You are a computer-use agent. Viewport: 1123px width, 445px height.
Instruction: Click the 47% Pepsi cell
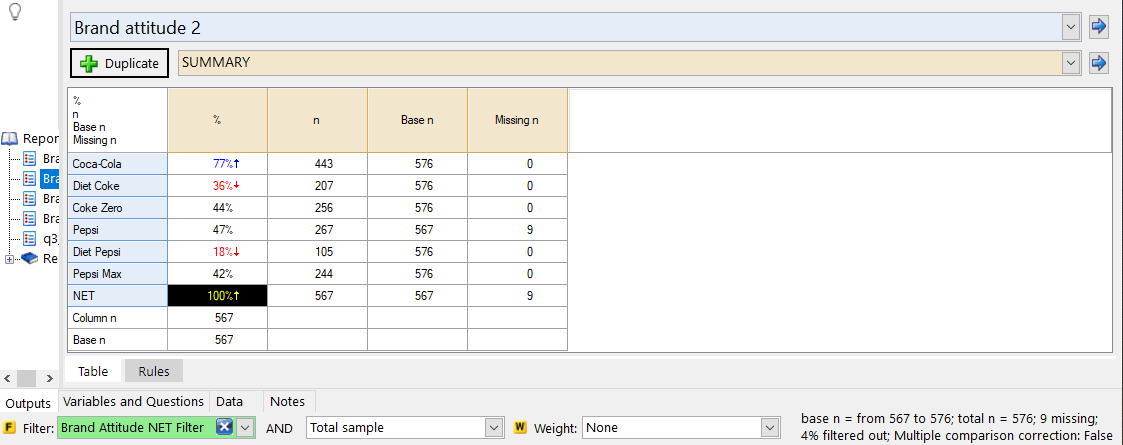tap(217, 230)
